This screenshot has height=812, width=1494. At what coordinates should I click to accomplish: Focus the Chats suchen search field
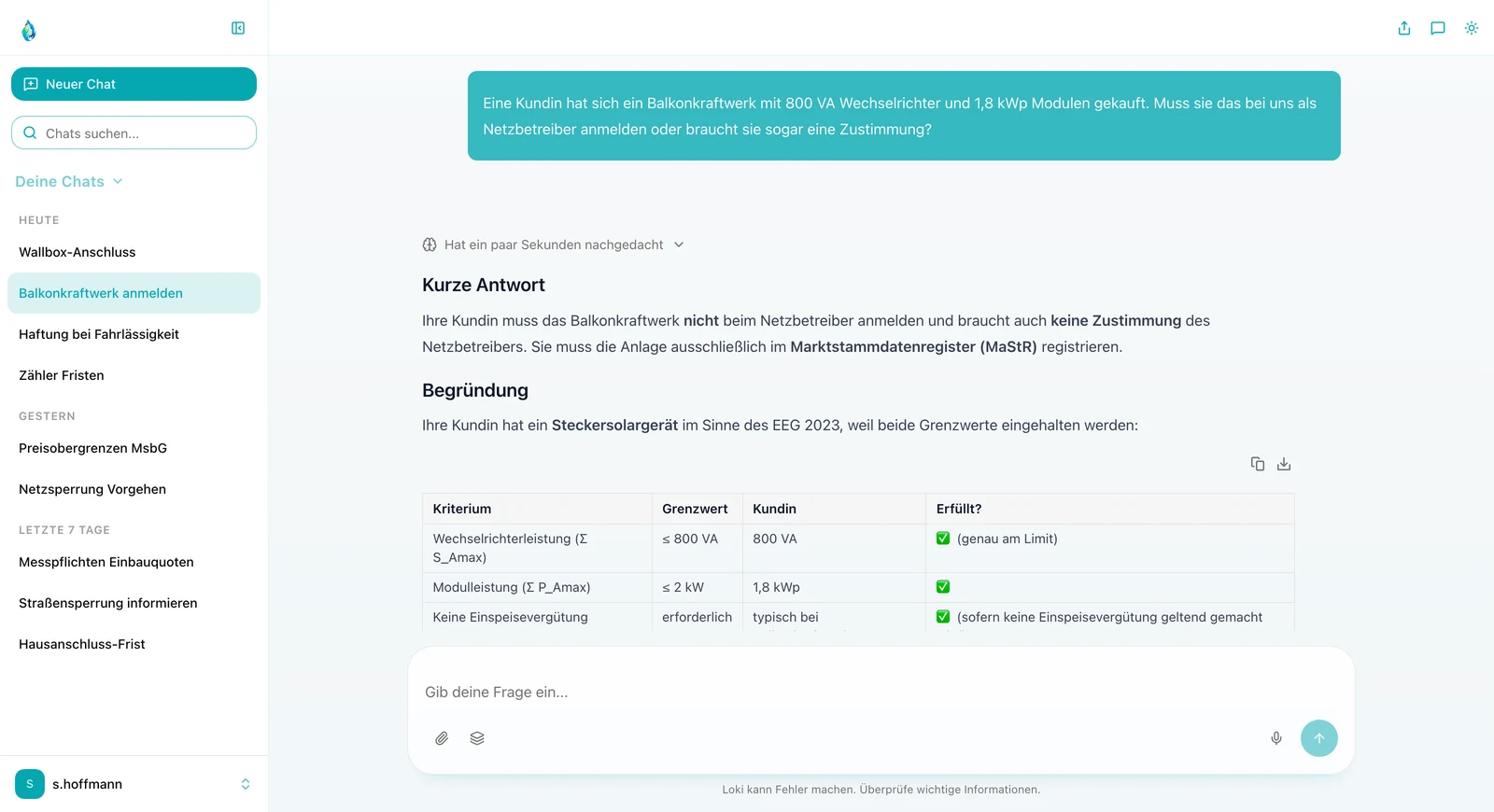click(134, 133)
